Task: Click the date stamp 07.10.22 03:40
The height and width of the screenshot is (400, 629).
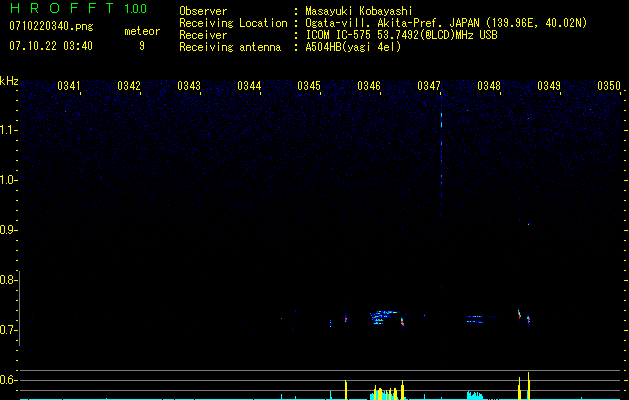Action: pos(51,46)
